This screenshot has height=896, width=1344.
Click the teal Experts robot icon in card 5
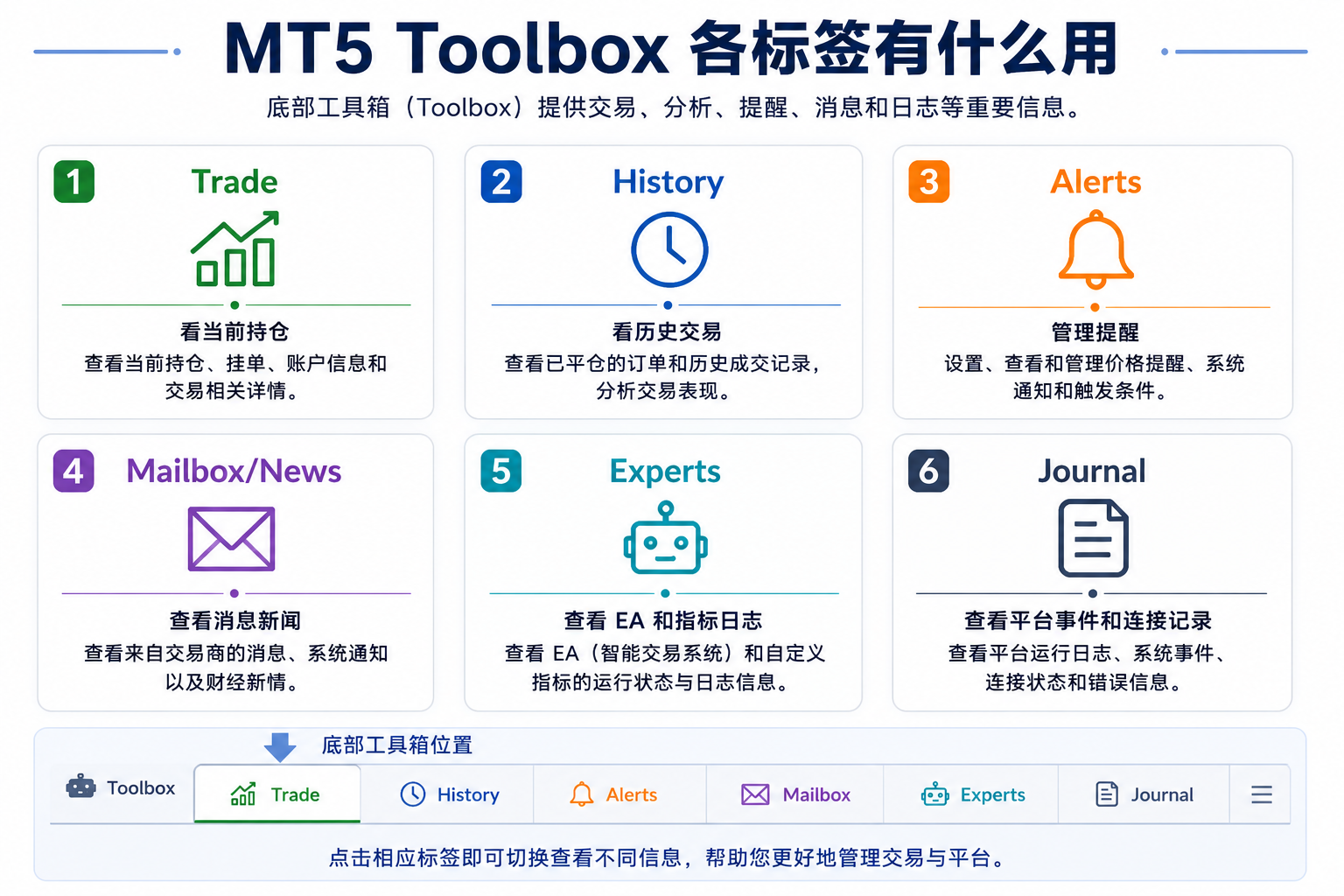[666, 537]
